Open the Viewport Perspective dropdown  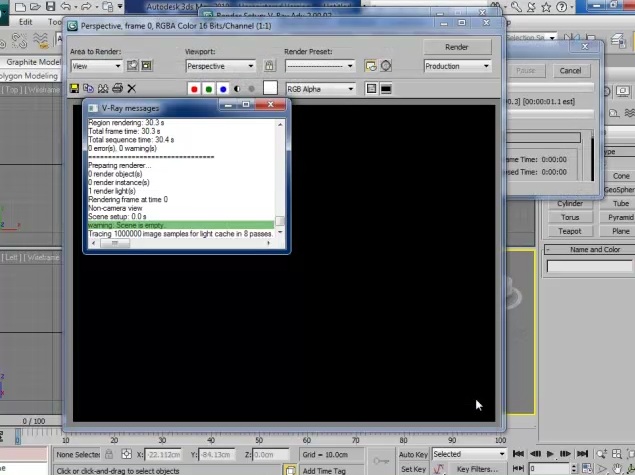click(x=220, y=66)
